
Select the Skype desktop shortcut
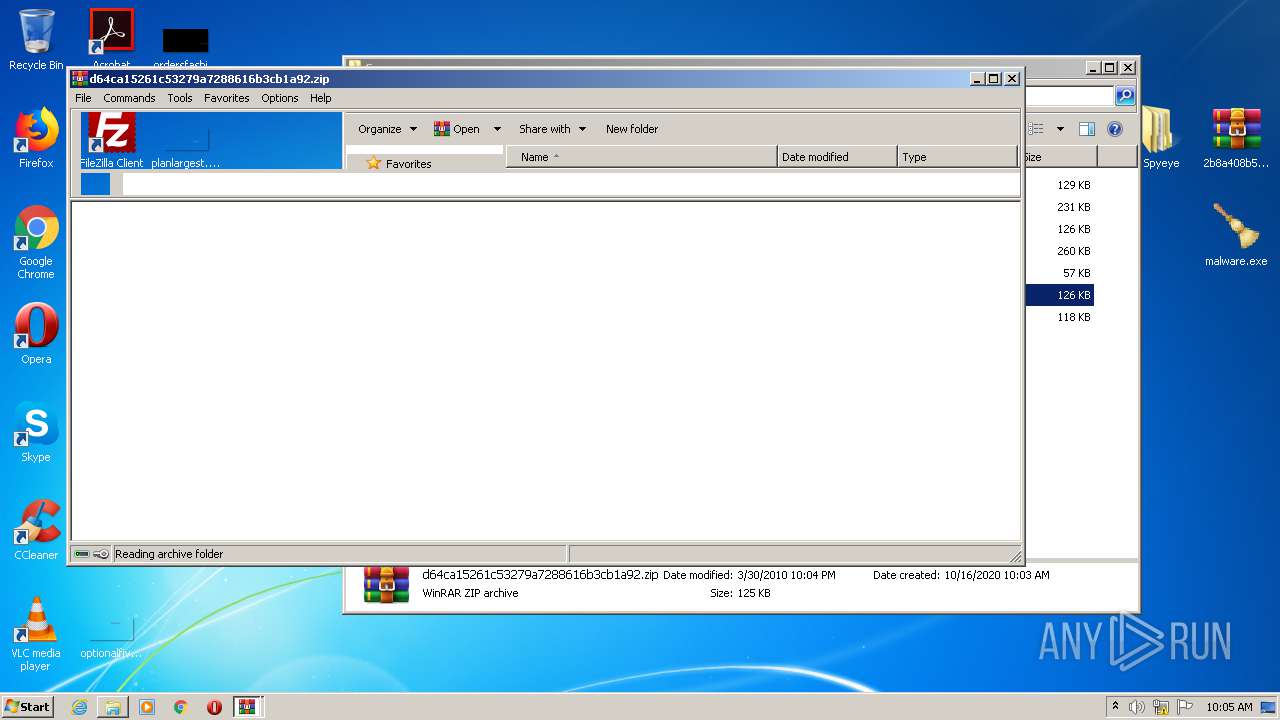(x=36, y=432)
